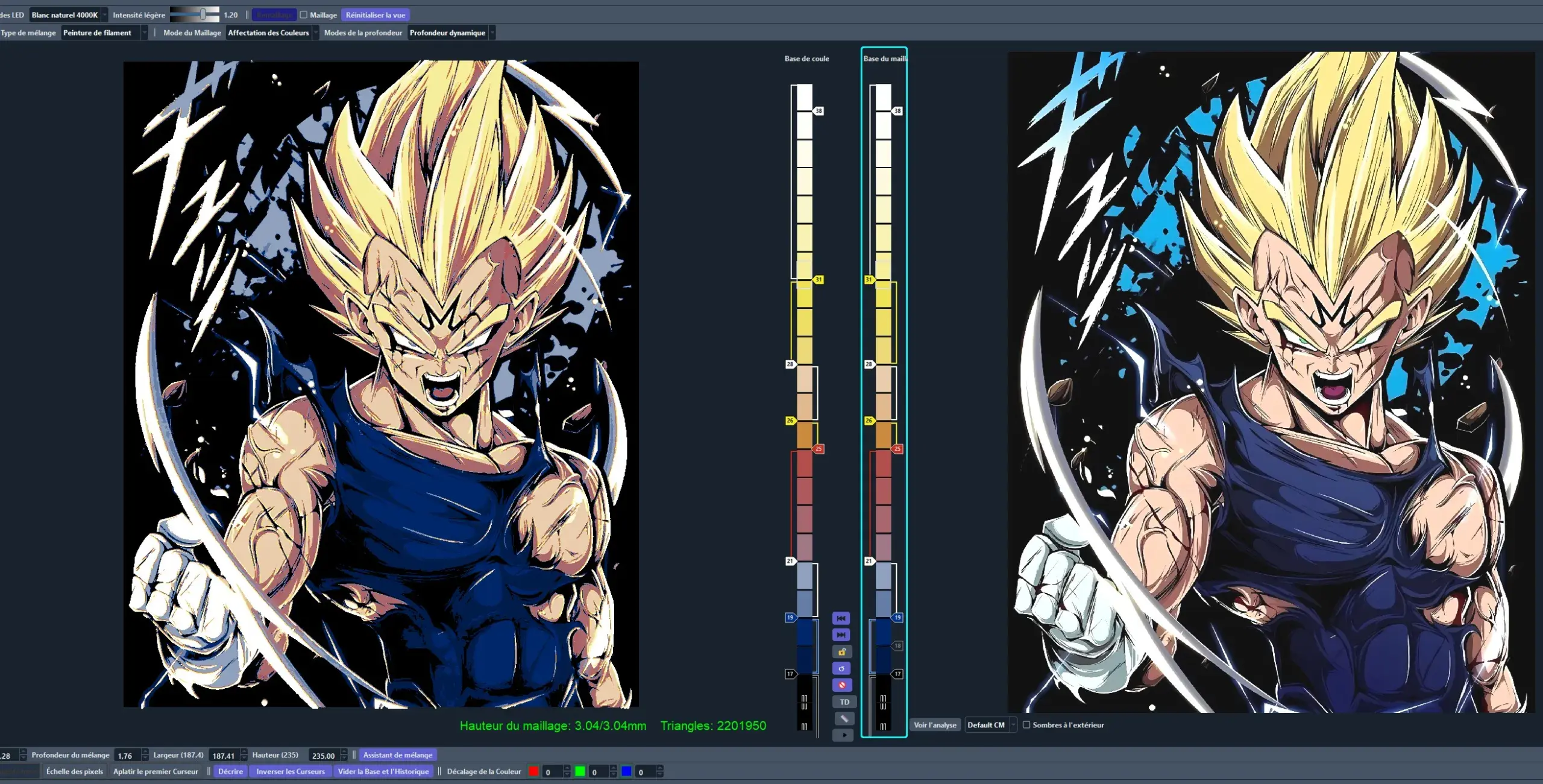
Task: Click Aplatir le premier Curseur
Action: pos(156,771)
